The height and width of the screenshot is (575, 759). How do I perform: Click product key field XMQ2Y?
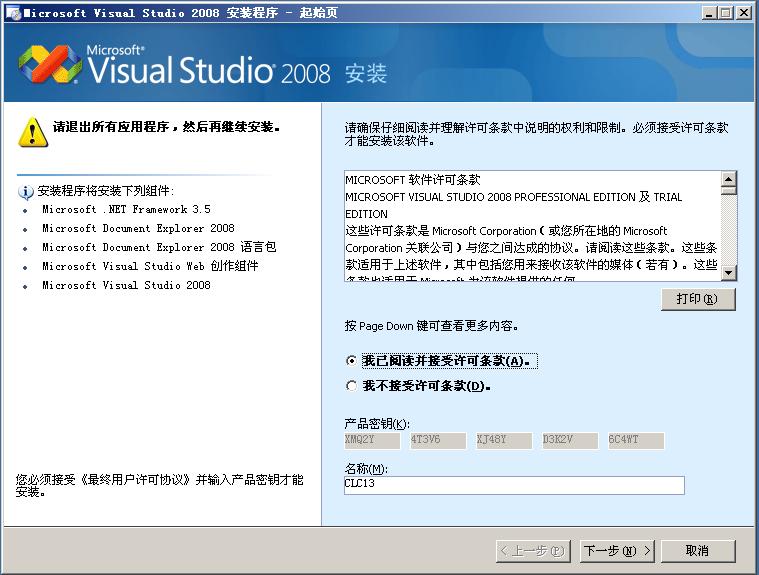pyautogui.click(x=372, y=440)
